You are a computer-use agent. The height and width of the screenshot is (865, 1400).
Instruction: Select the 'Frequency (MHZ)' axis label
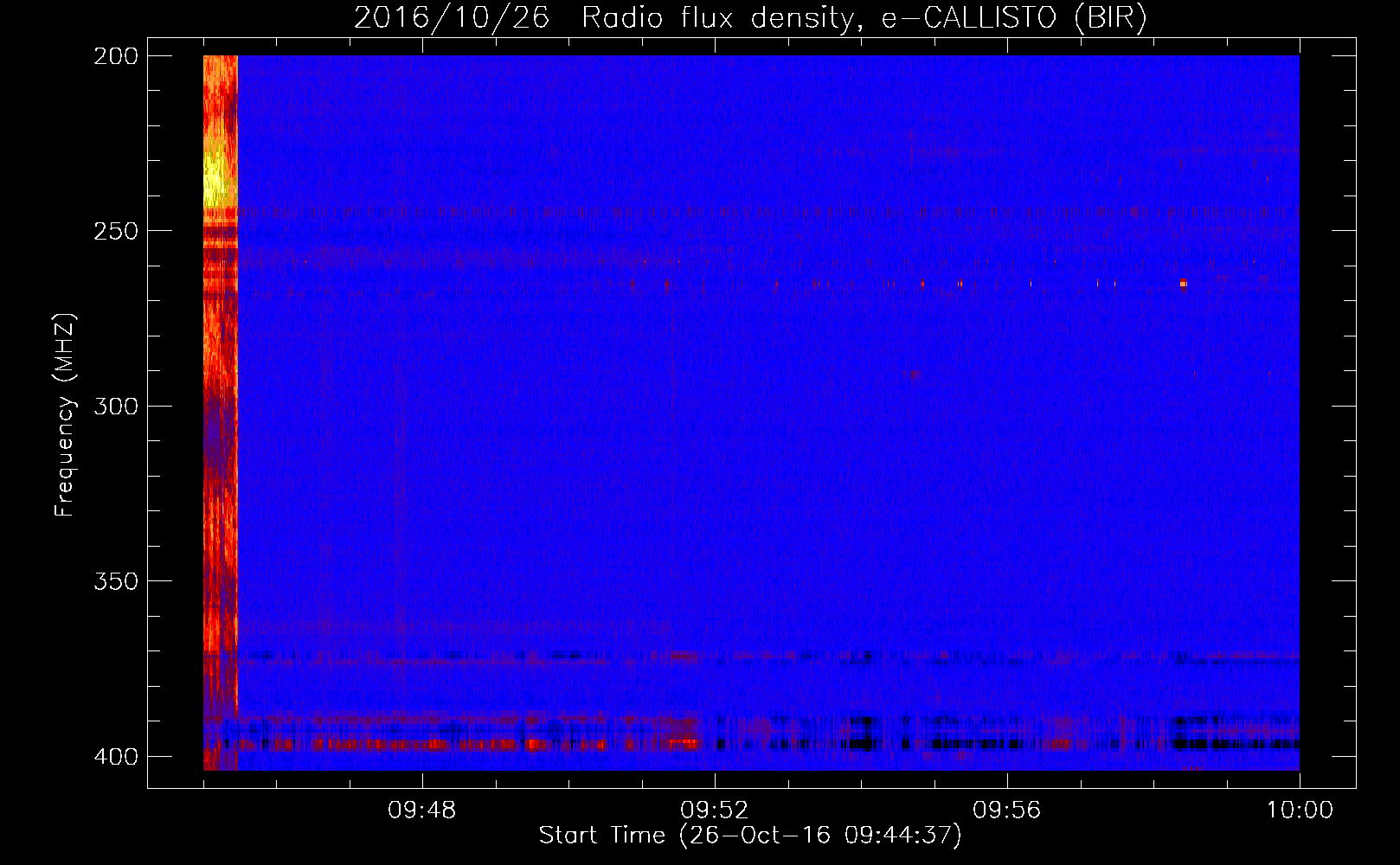[65, 415]
